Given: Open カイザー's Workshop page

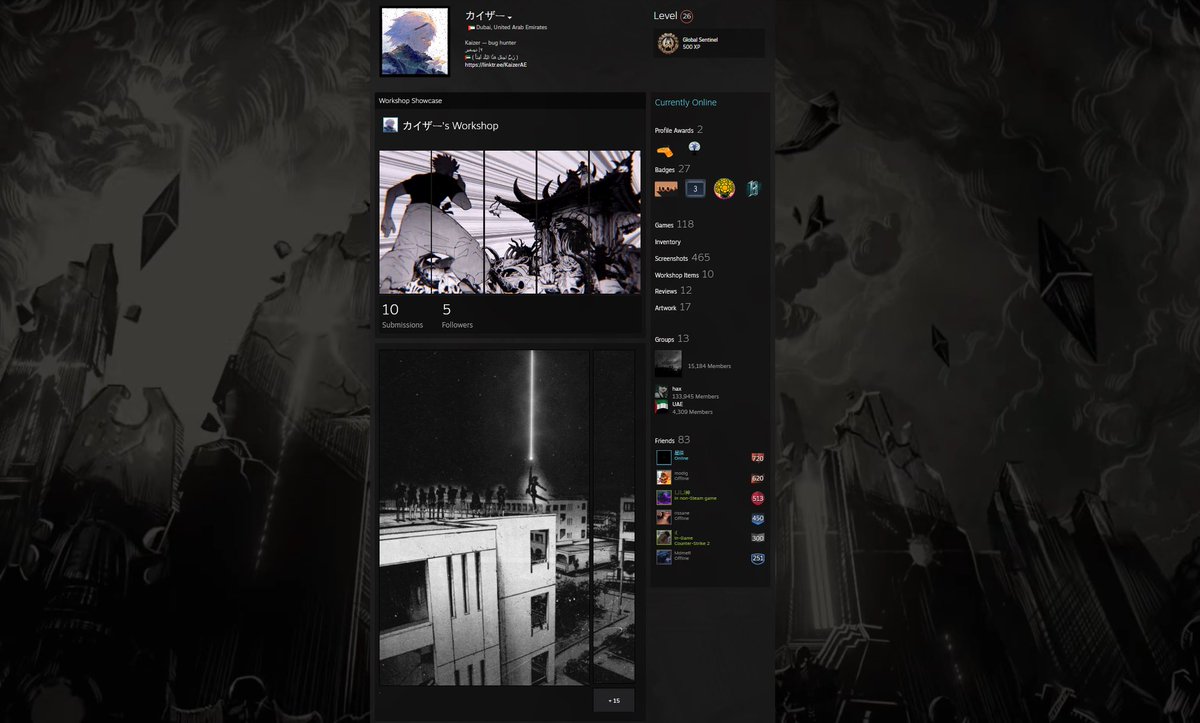Looking at the screenshot, I should coord(450,125).
